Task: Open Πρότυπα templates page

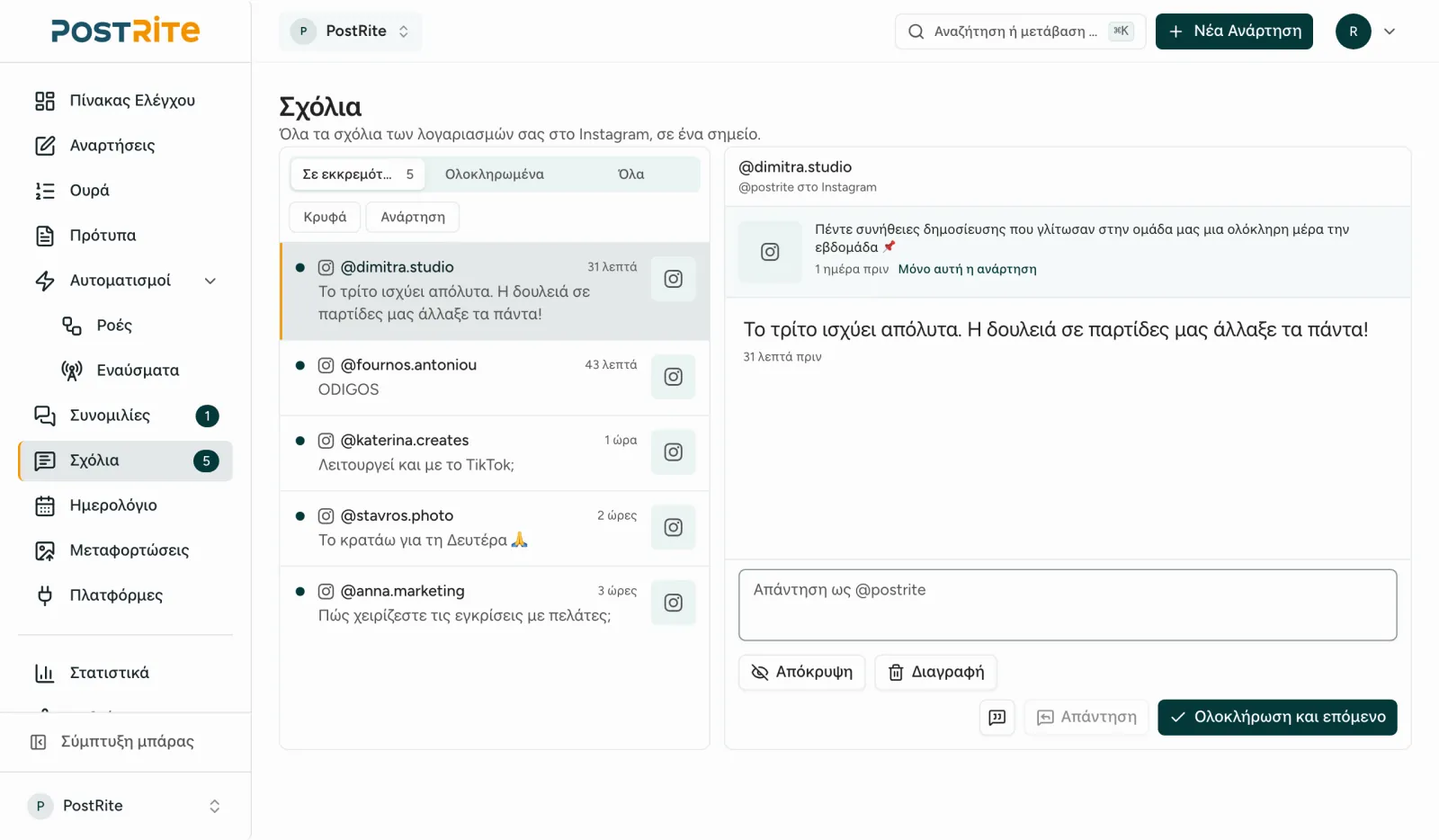Action: click(x=125, y=236)
